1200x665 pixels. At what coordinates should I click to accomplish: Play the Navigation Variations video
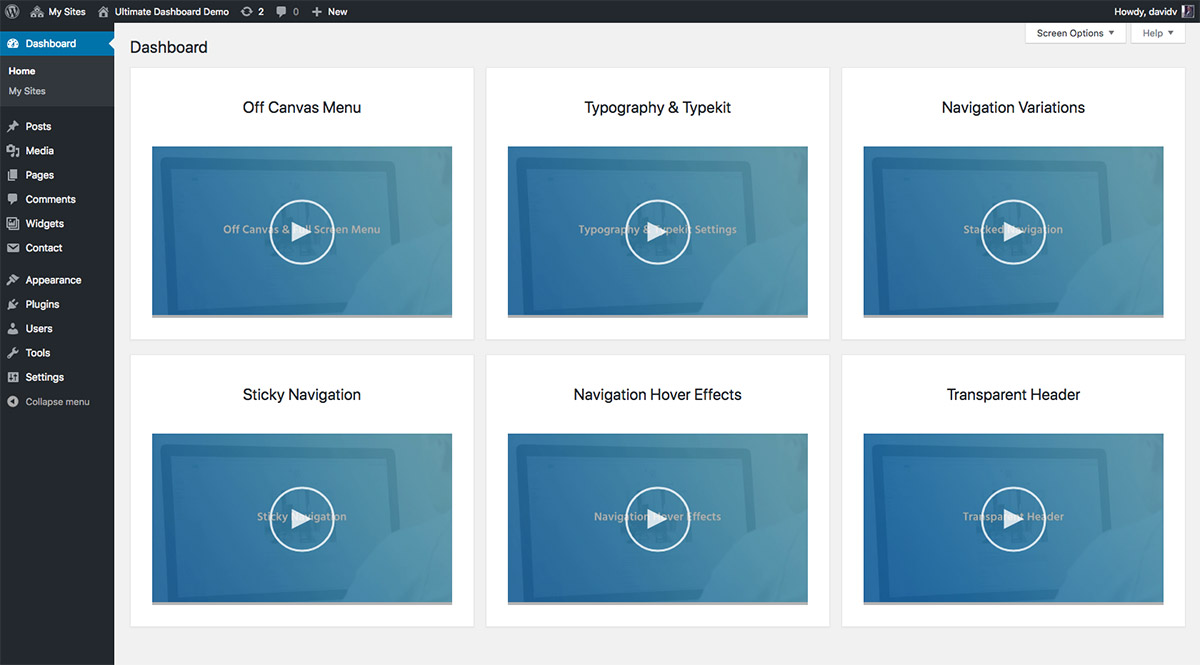pyautogui.click(x=1013, y=232)
